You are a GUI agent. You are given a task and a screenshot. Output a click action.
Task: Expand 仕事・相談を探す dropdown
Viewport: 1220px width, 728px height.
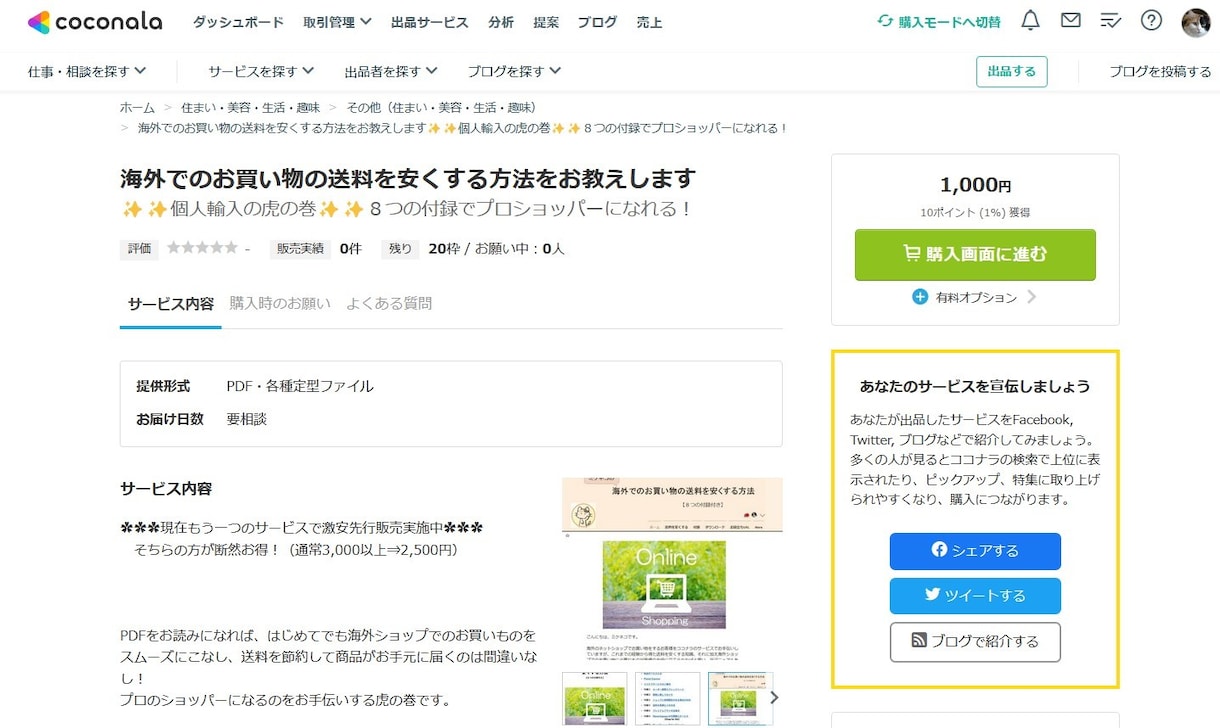pos(87,71)
